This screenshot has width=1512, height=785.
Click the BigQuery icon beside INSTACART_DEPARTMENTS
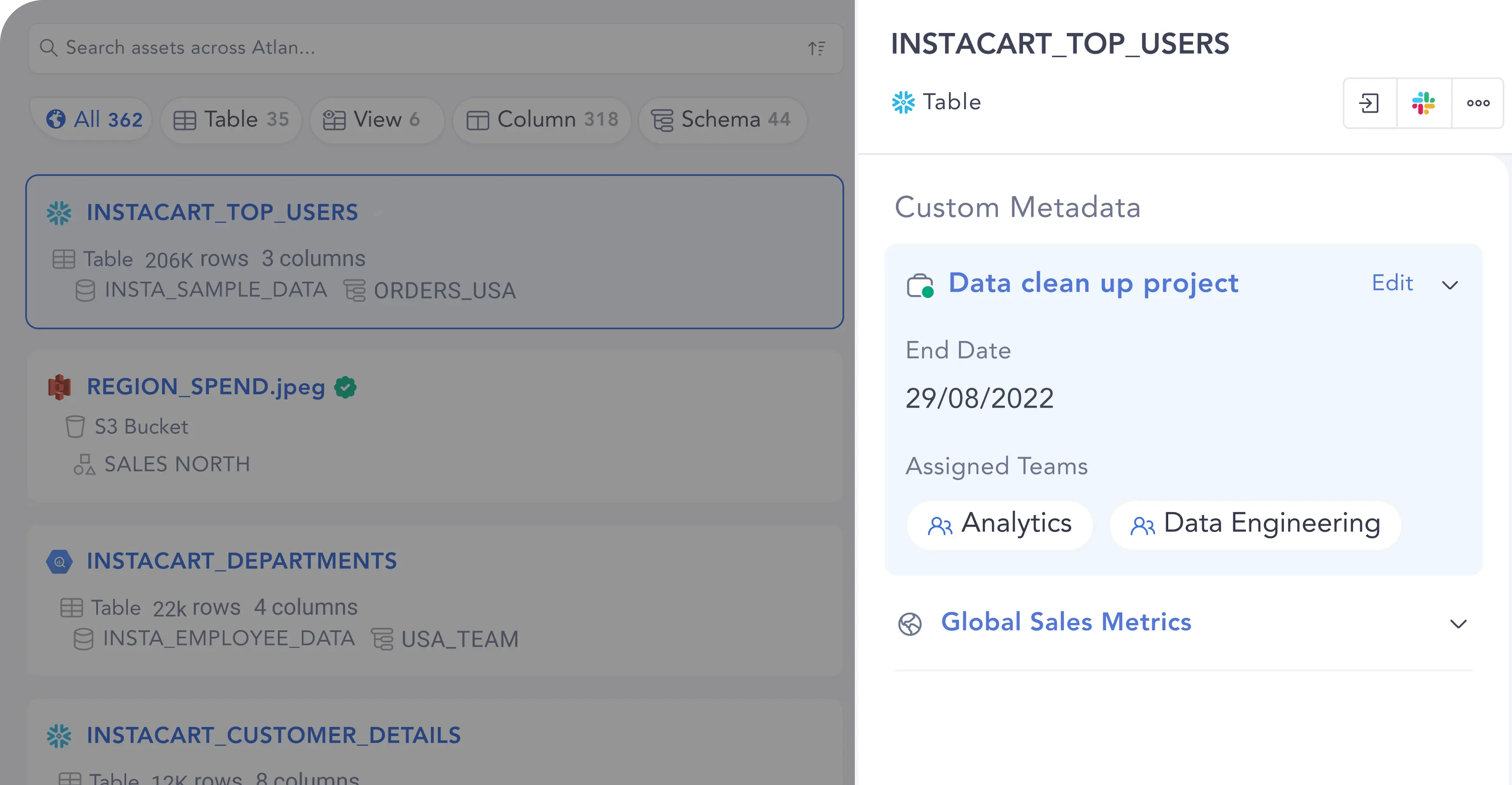(x=59, y=561)
